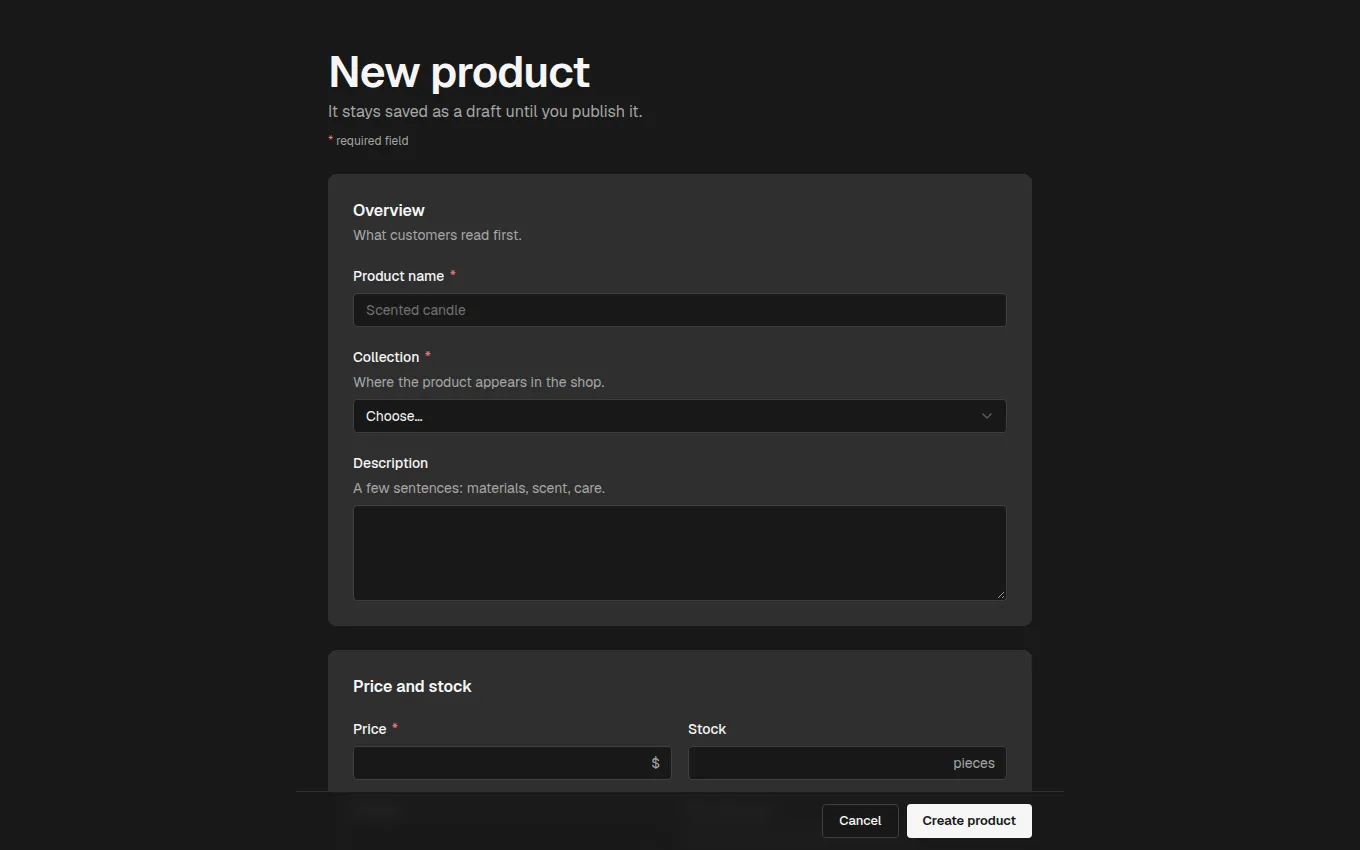Click the chevron arrow in Collection select

point(986,416)
